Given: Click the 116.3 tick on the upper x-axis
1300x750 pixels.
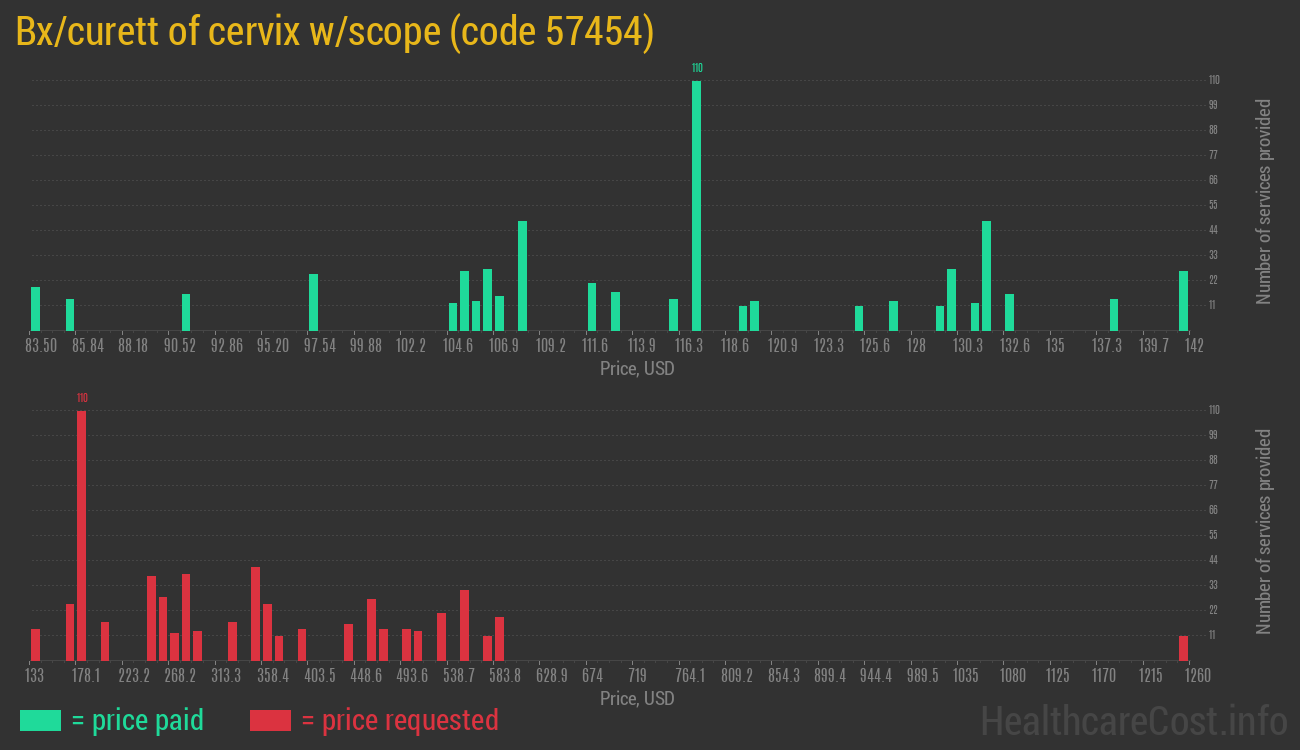Looking at the screenshot, I should [689, 346].
